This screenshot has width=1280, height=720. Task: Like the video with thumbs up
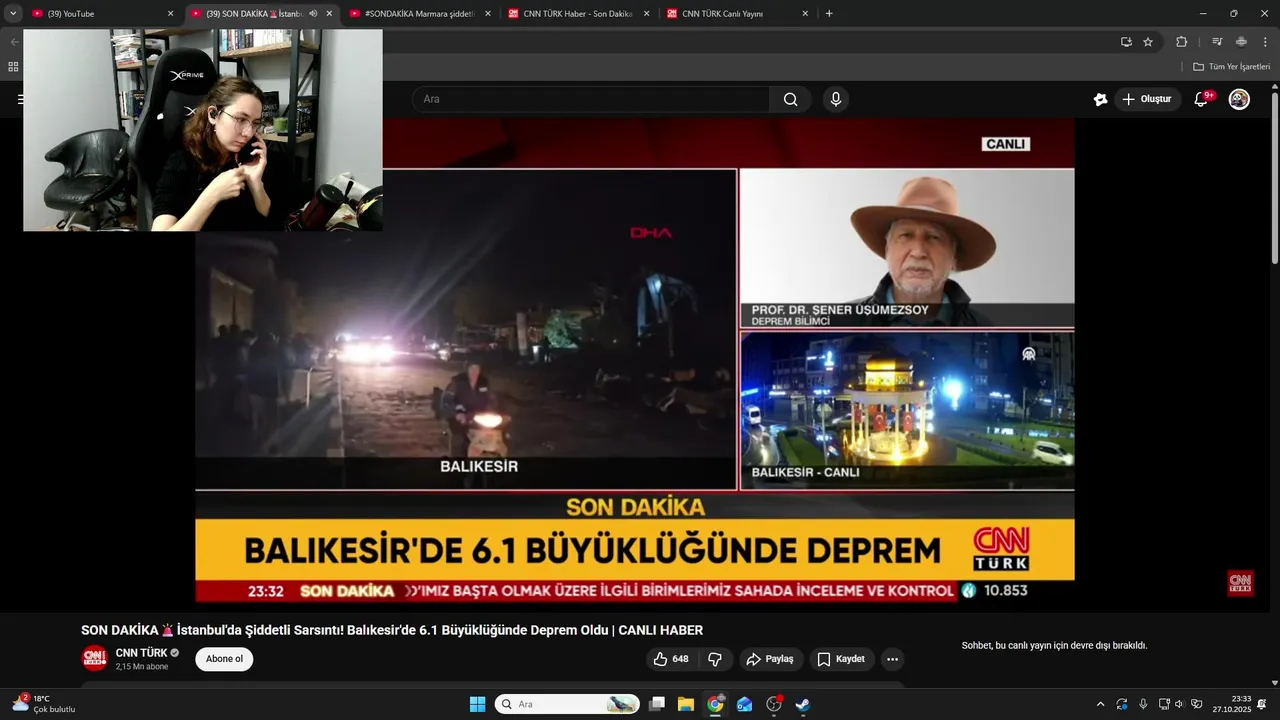click(671, 659)
